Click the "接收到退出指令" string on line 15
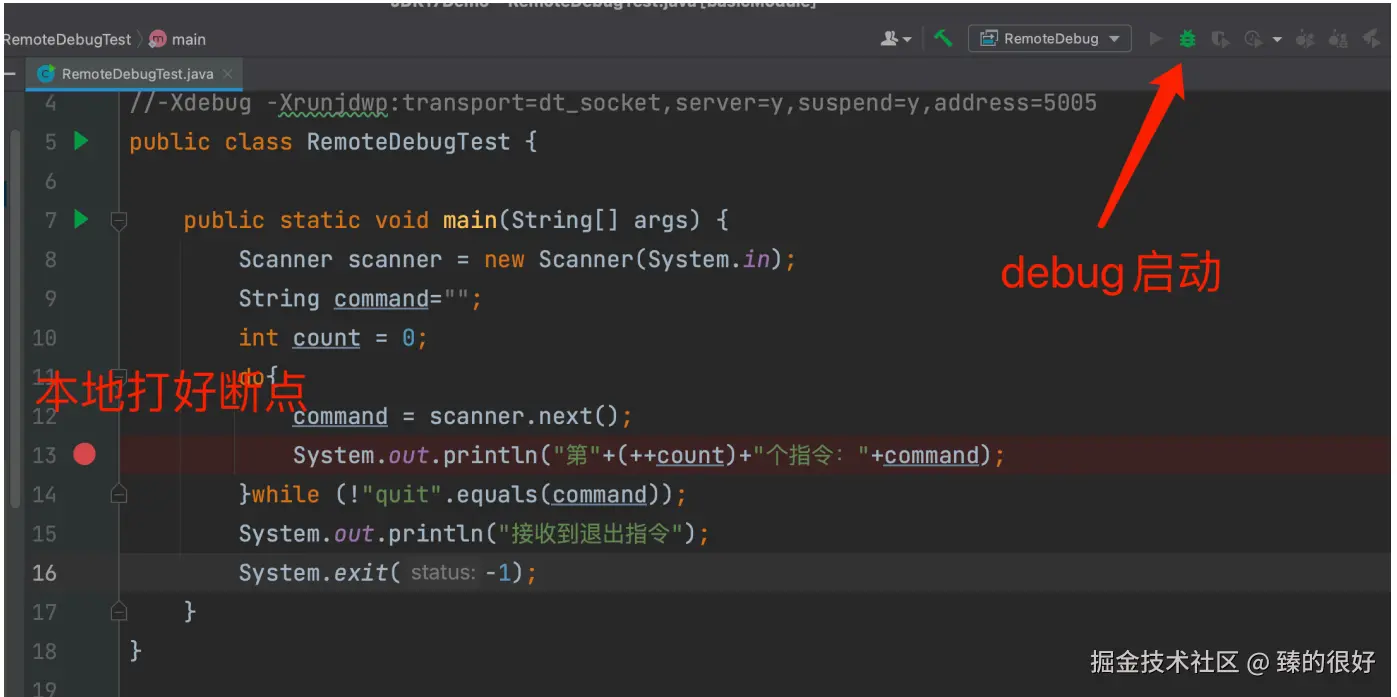This screenshot has width=1397, height=697. click(589, 533)
